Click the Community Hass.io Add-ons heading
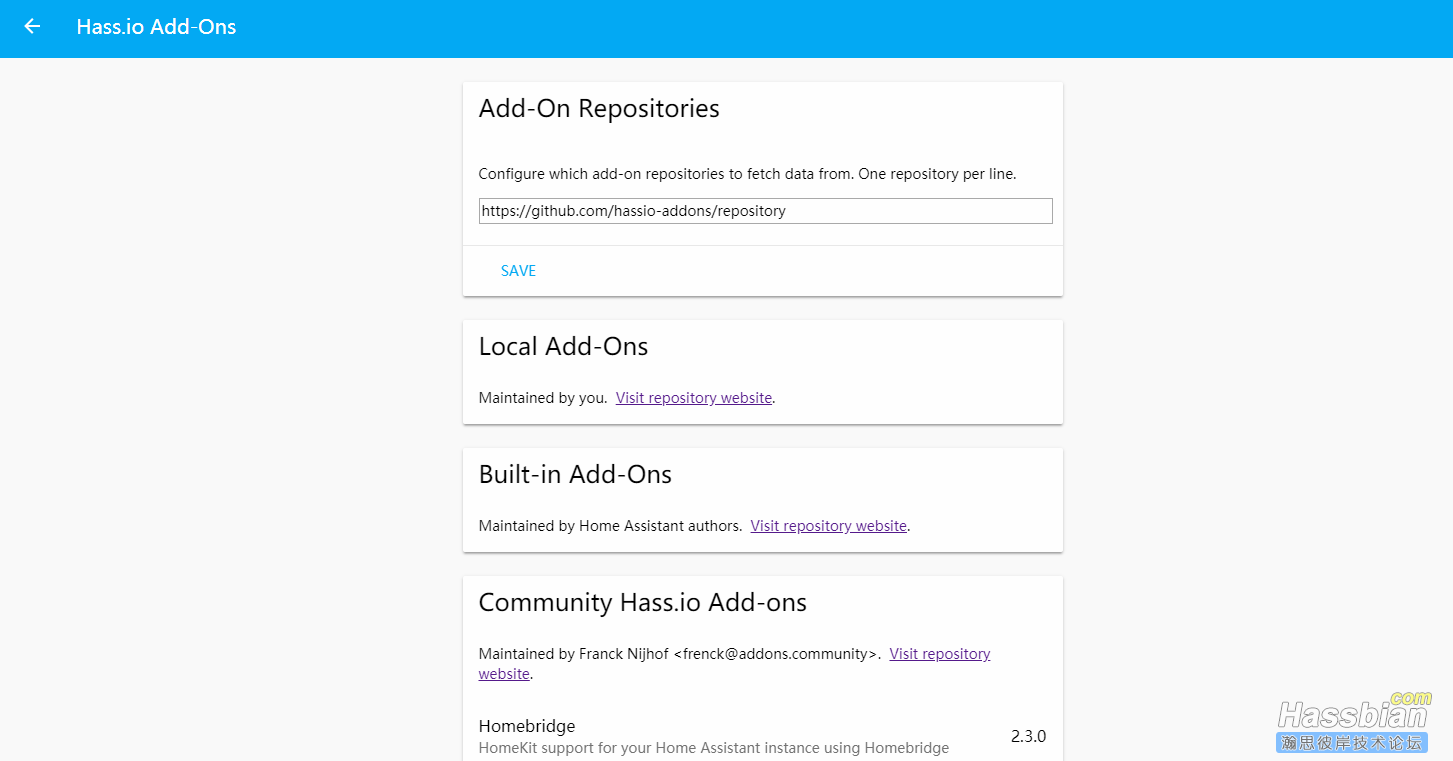 pos(642,603)
